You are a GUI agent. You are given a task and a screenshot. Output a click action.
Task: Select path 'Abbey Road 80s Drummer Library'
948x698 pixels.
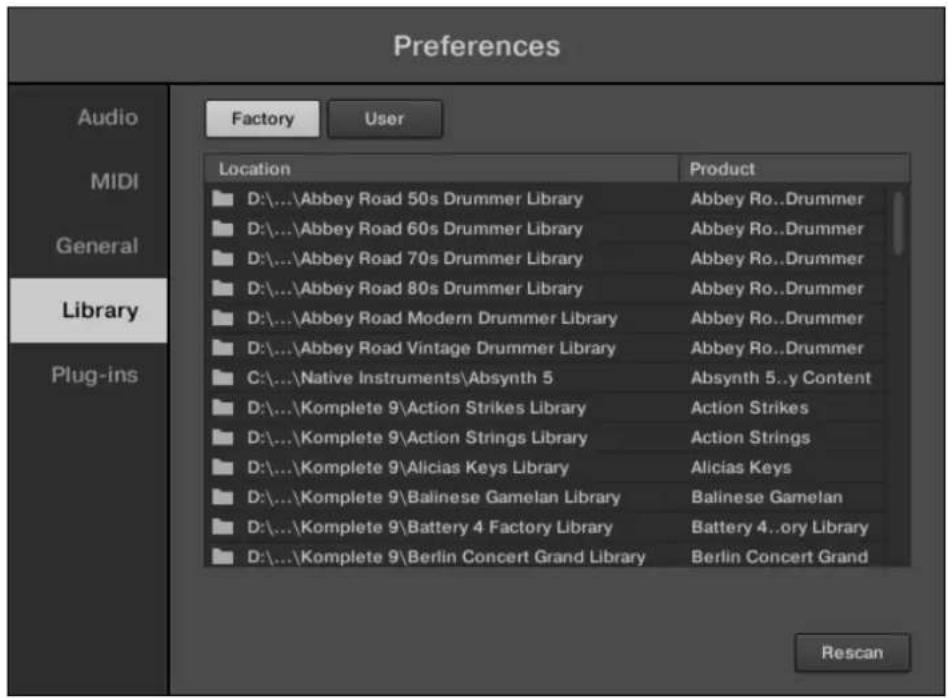[x=415, y=288]
